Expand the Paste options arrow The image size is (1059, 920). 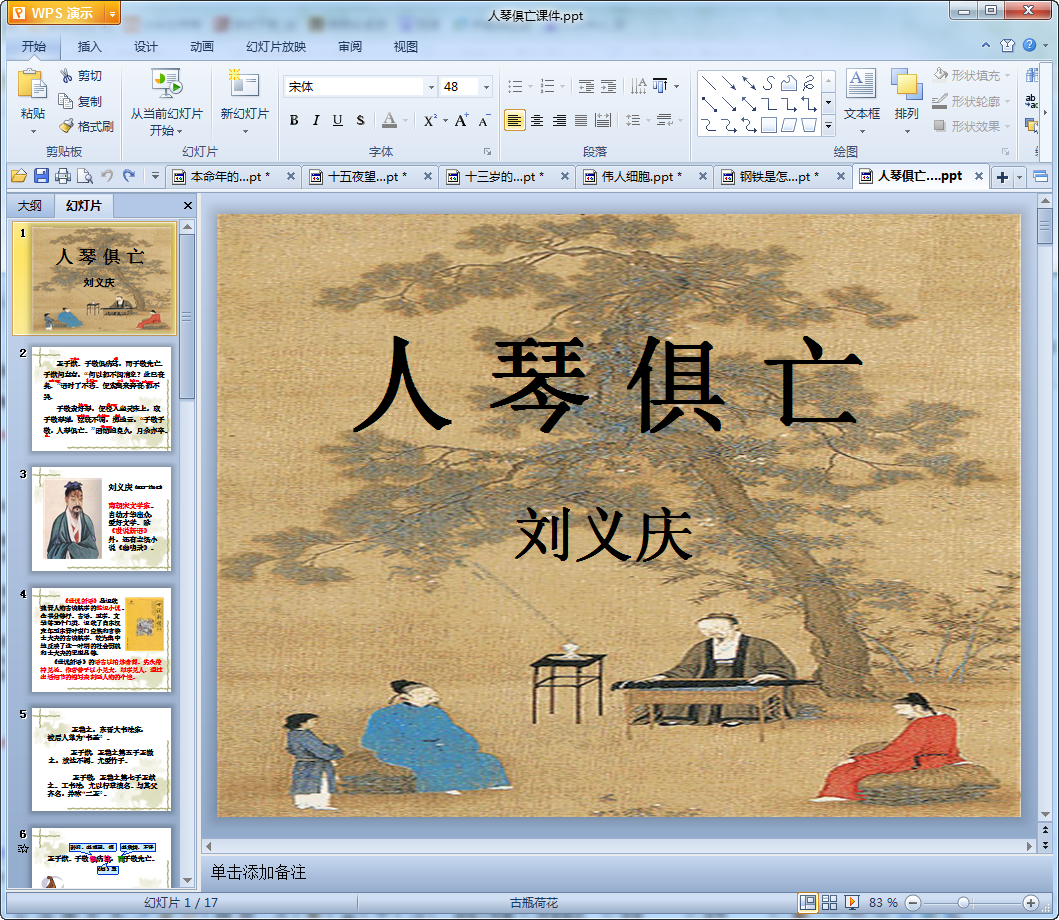tap(32, 131)
